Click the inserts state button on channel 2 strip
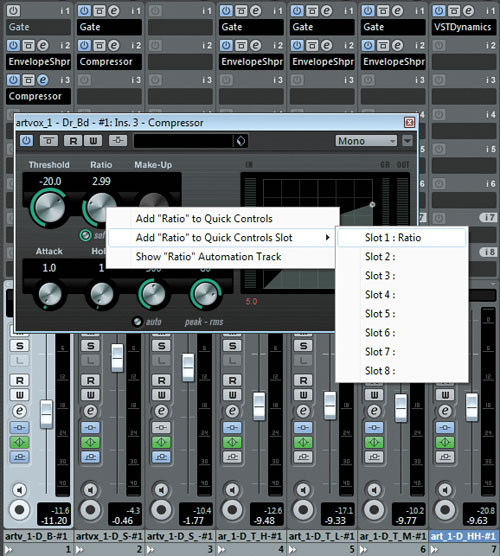This screenshot has height=556, width=500. (90, 428)
